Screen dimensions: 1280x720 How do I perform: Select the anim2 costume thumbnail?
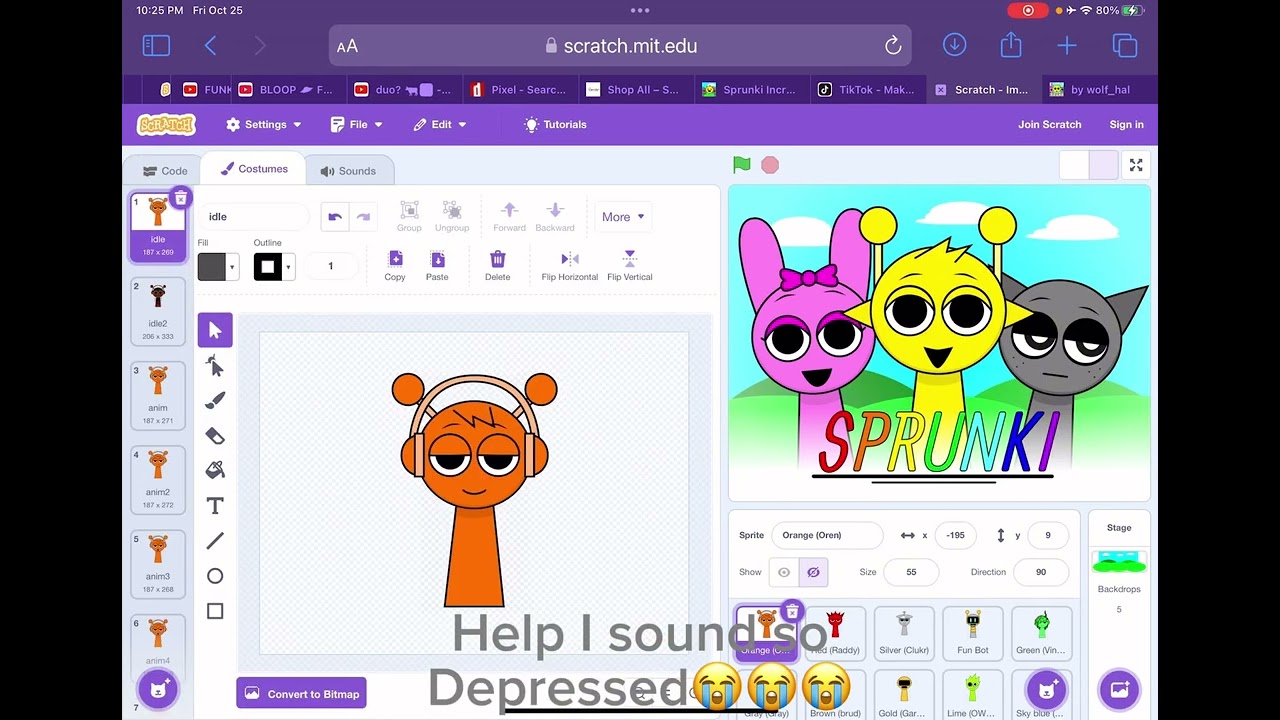(158, 480)
